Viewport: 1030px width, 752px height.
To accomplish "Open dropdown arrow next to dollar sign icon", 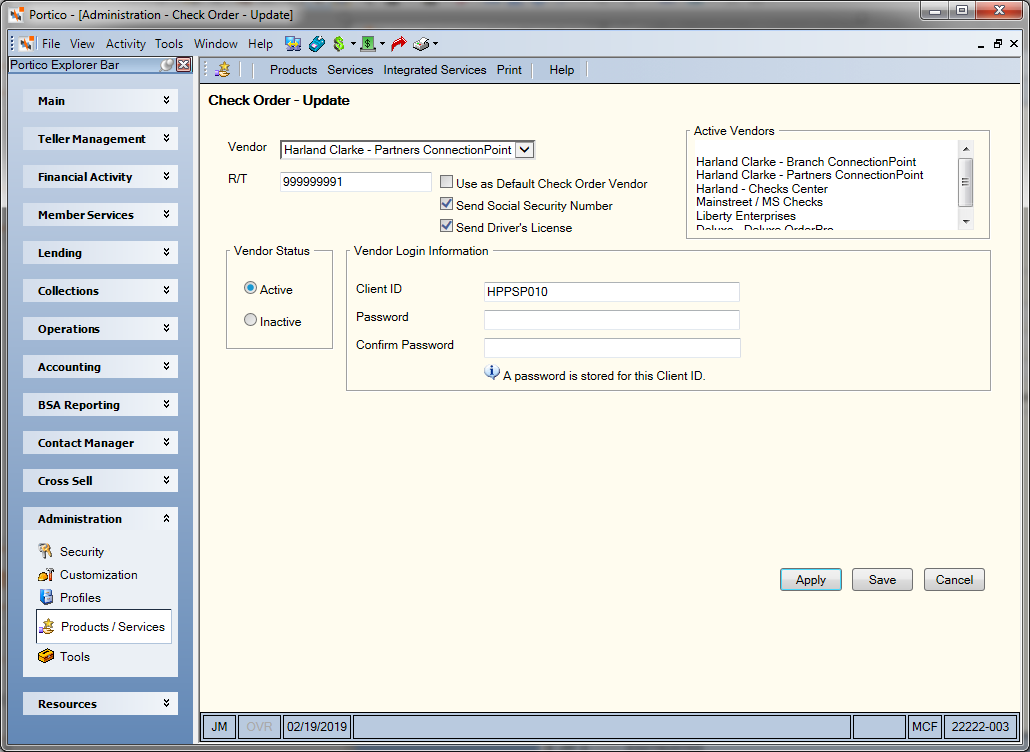I will pyautogui.click(x=353, y=44).
